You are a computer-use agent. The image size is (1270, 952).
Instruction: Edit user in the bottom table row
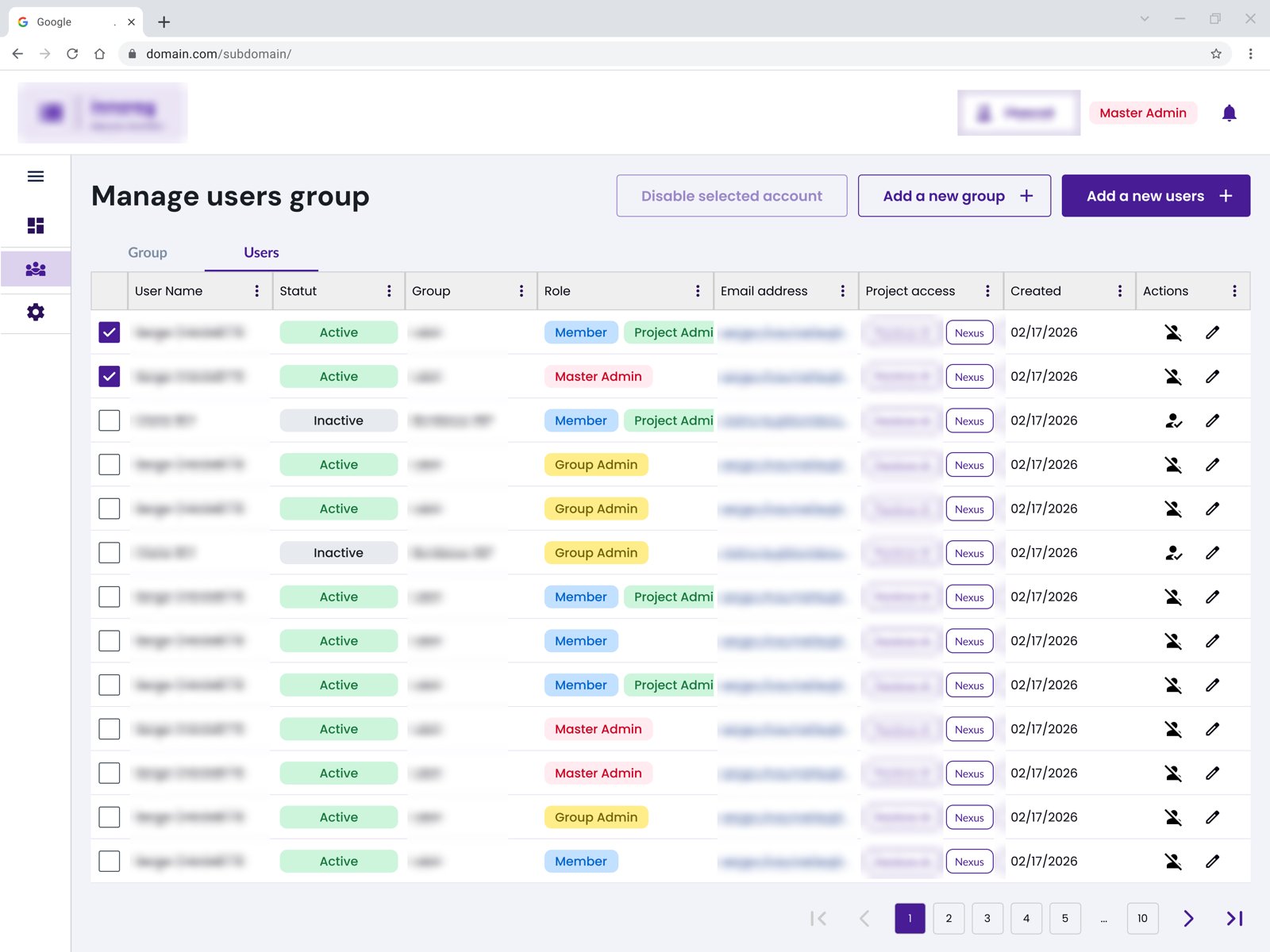pos(1212,862)
